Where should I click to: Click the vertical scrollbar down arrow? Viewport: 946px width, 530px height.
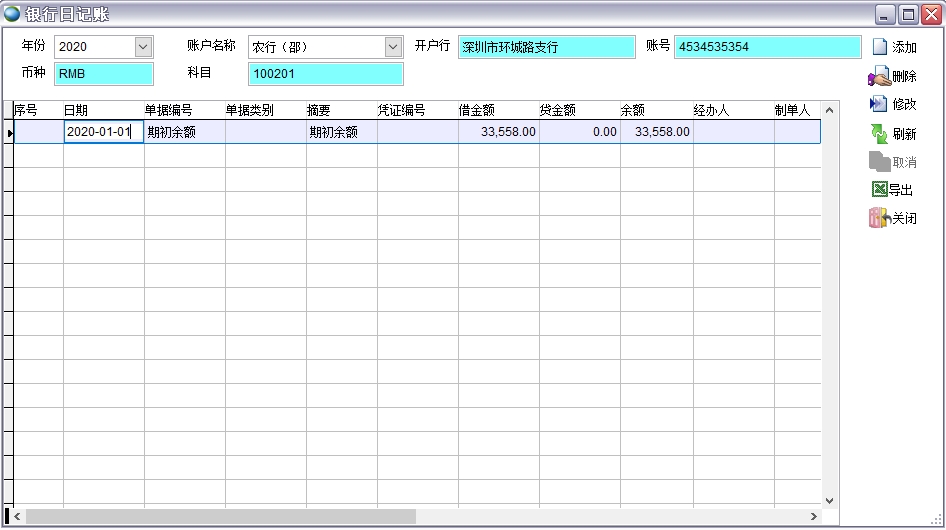(829, 500)
